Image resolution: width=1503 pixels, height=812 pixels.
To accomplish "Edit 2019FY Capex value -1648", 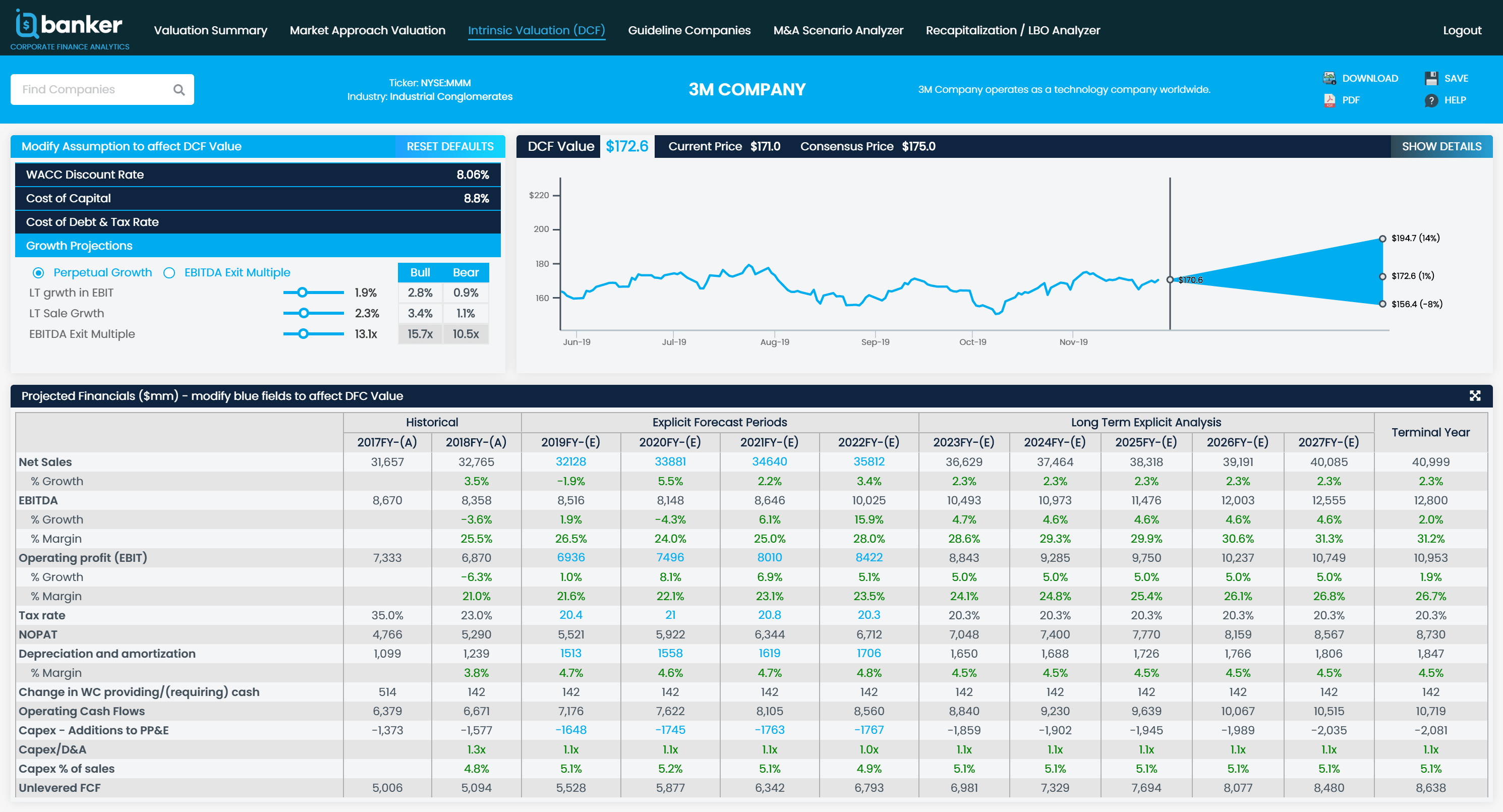I will click(x=570, y=730).
